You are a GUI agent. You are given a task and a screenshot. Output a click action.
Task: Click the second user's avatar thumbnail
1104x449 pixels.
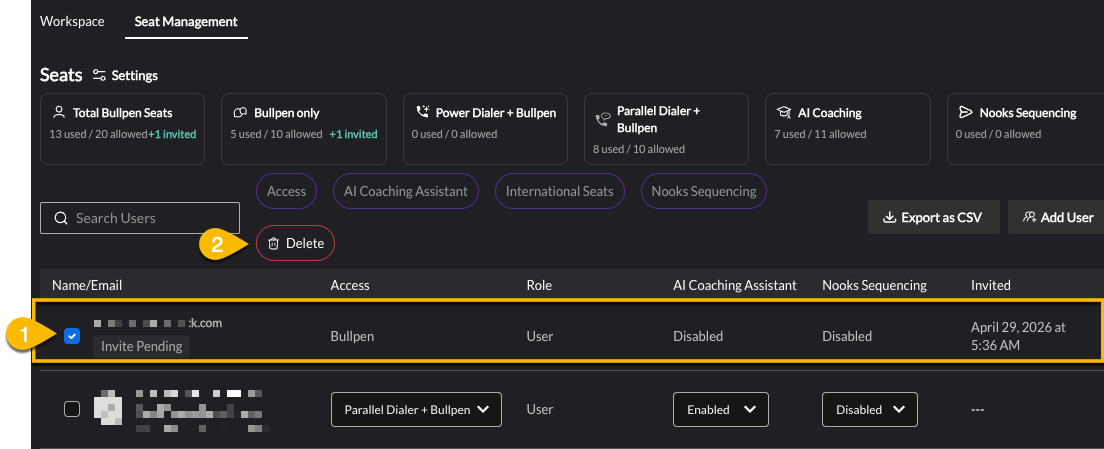108,409
